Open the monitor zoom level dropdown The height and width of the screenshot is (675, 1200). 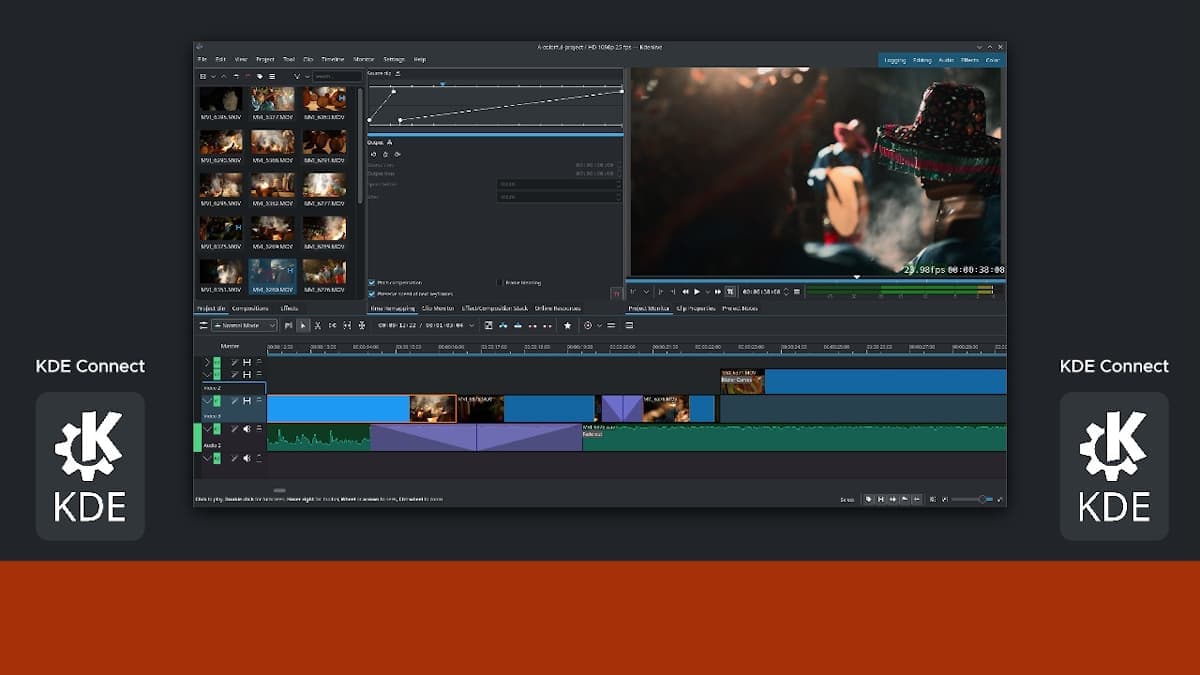641,292
